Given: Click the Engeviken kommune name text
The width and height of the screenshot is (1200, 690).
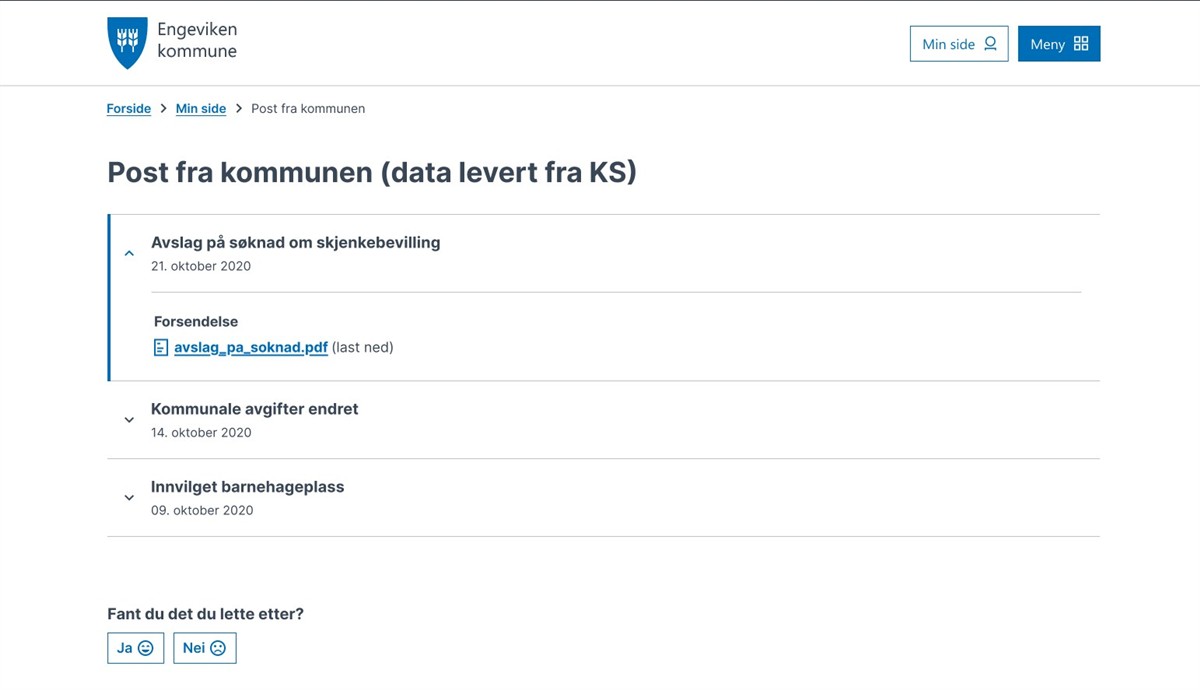Looking at the screenshot, I should coord(197,41).
